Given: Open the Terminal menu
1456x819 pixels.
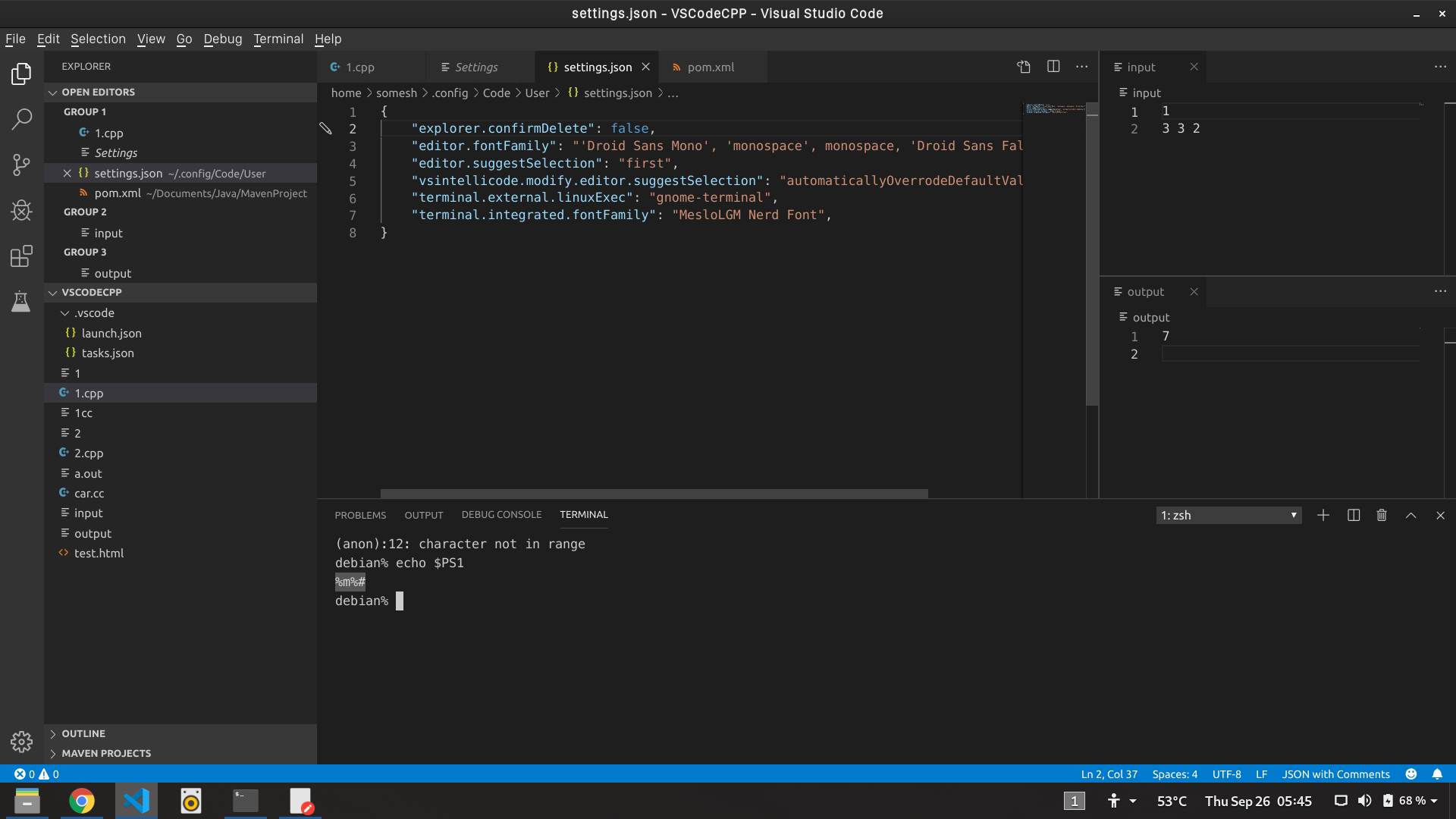Looking at the screenshot, I should click(x=278, y=39).
